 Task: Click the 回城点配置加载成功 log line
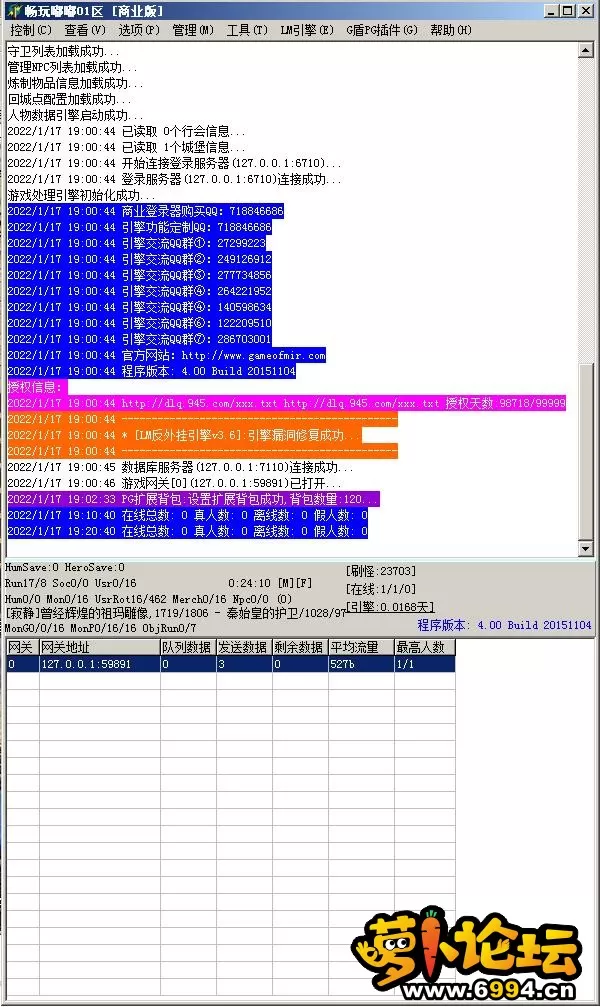[x=69, y=100]
